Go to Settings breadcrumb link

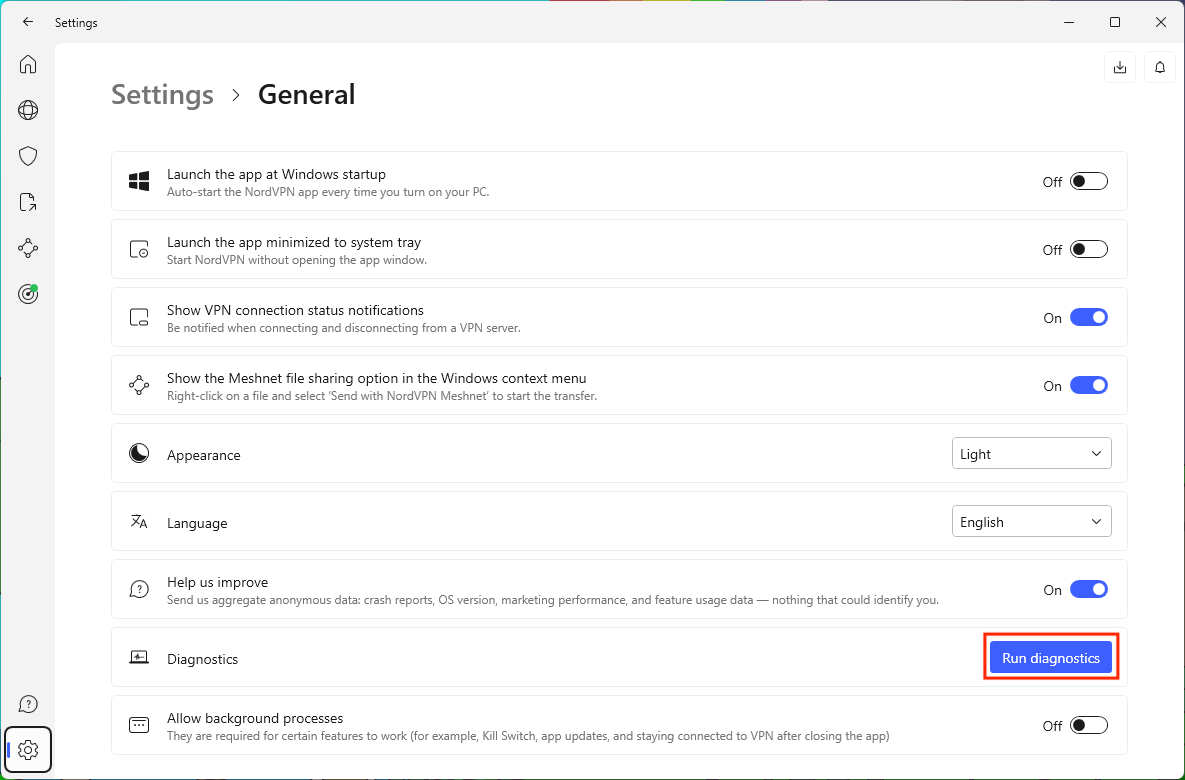coord(162,95)
